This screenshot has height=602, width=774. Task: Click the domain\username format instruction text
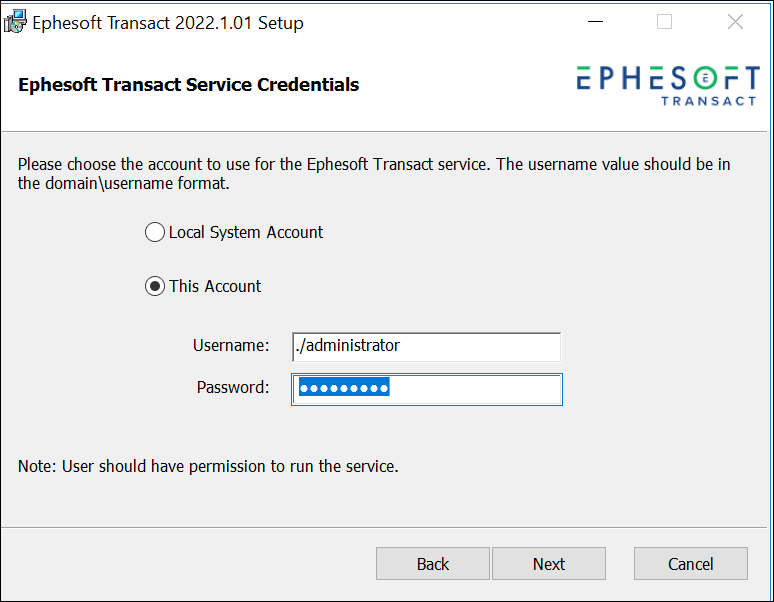coord(374,174)
